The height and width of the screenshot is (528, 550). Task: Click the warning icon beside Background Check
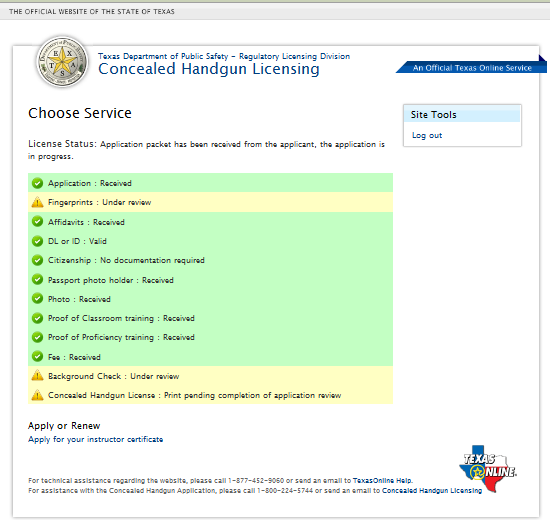pos(37,376)
